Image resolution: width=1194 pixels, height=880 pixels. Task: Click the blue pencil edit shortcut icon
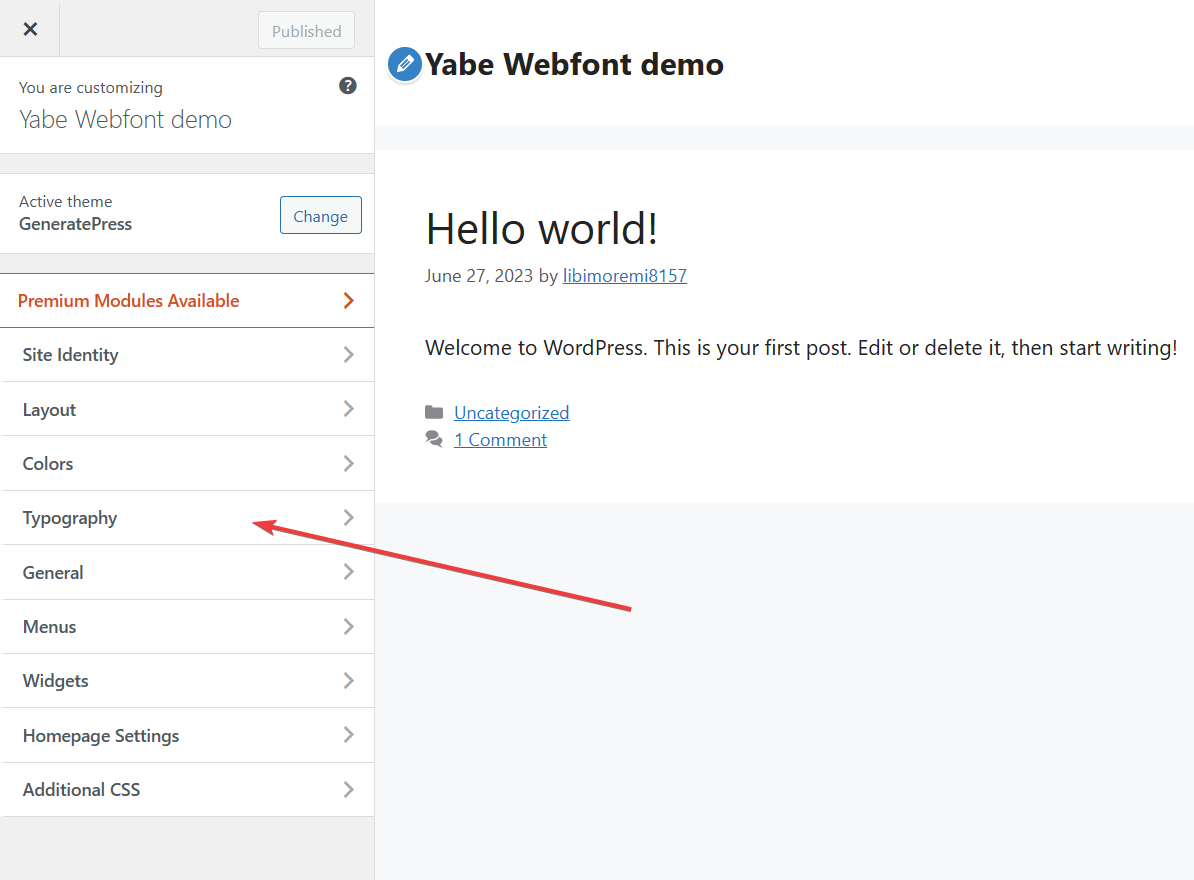point(405,64)
